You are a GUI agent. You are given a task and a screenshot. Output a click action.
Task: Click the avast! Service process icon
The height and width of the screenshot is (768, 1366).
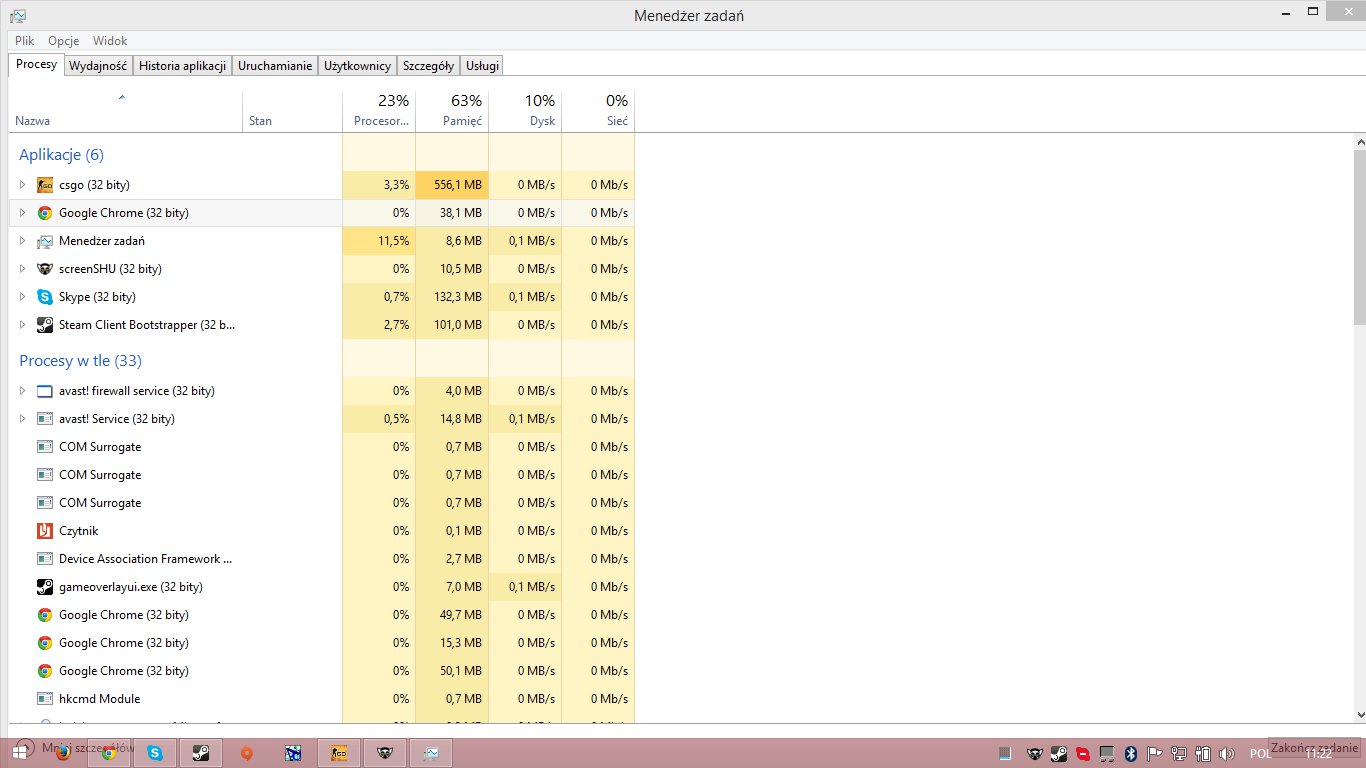point(45,419)
